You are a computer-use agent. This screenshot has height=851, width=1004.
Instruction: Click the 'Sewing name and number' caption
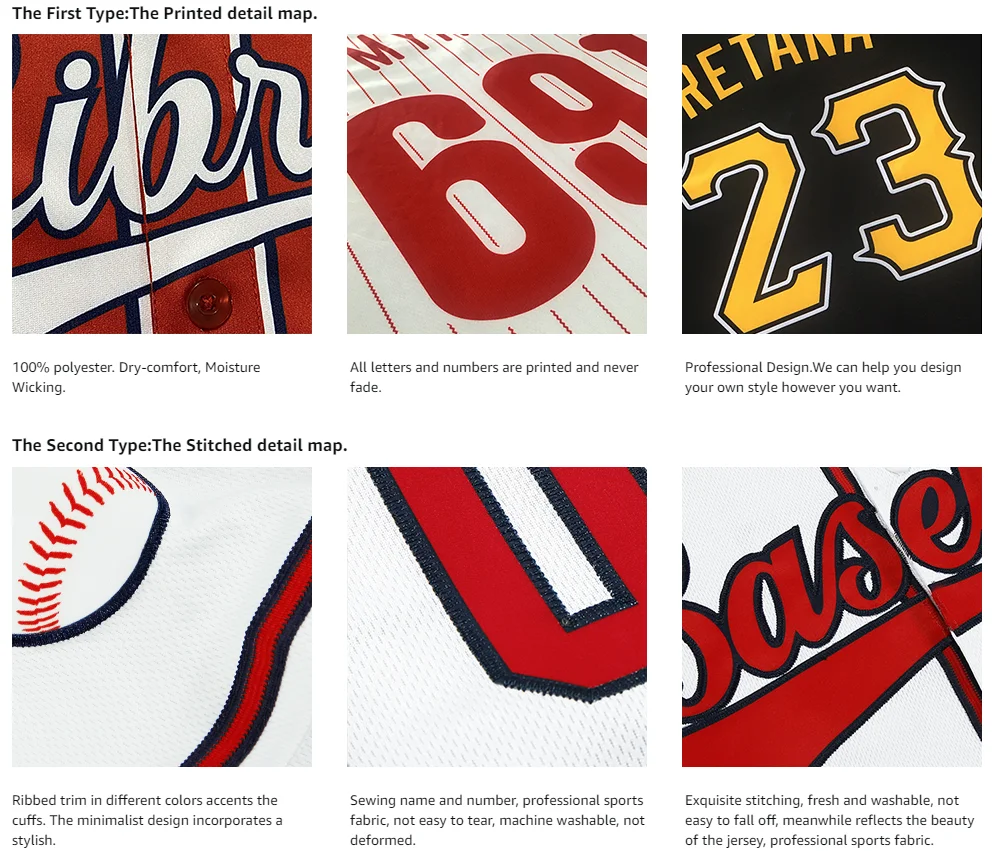pos(497,820)
